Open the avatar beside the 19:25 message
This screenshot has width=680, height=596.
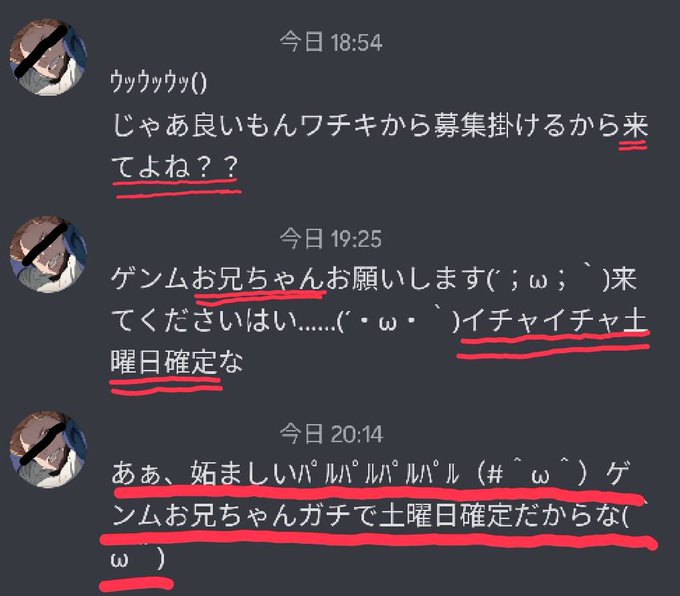[48, 254]
